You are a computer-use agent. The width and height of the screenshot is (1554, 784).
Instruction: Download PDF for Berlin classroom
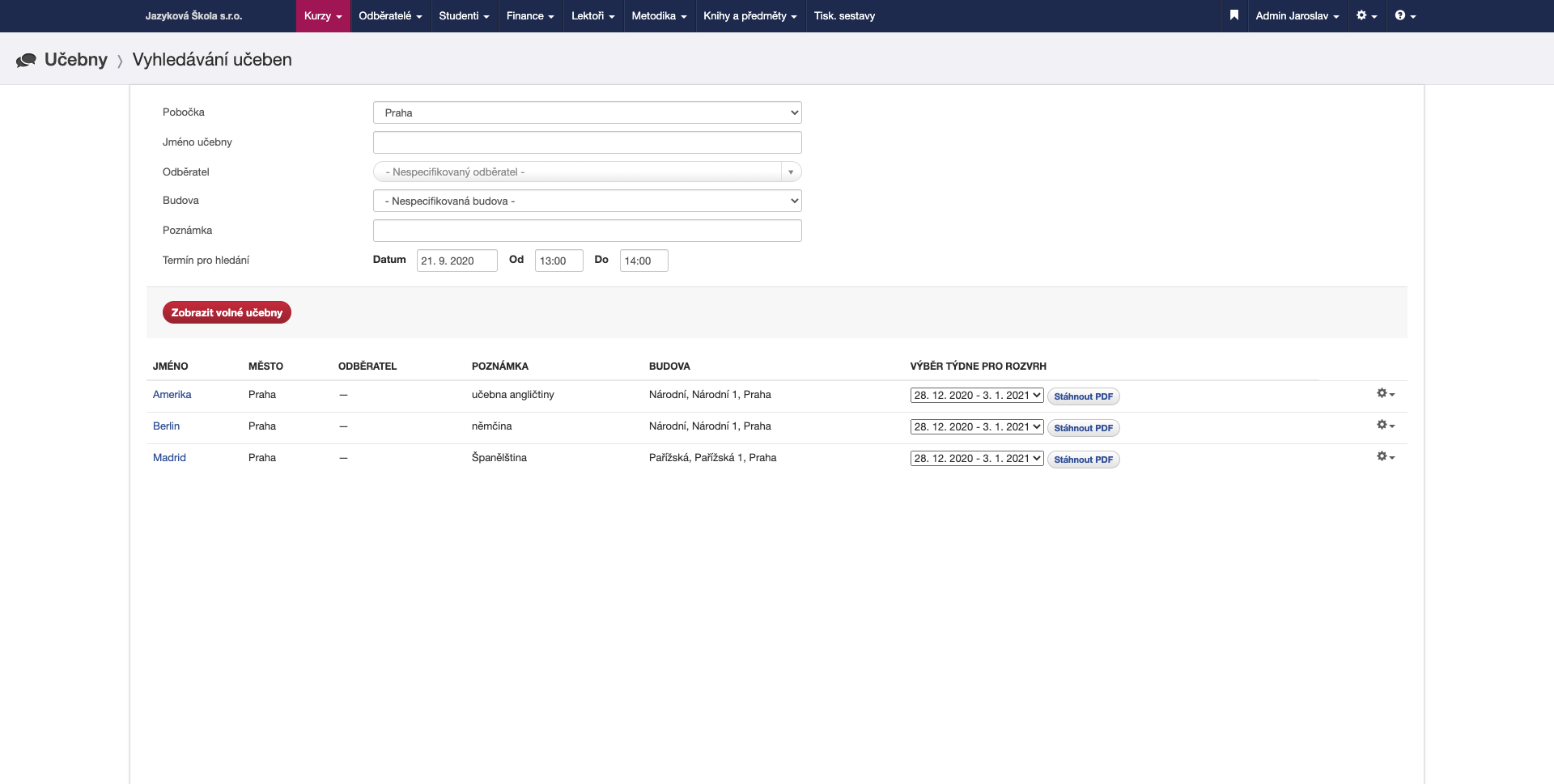[x=1083, y=428]
